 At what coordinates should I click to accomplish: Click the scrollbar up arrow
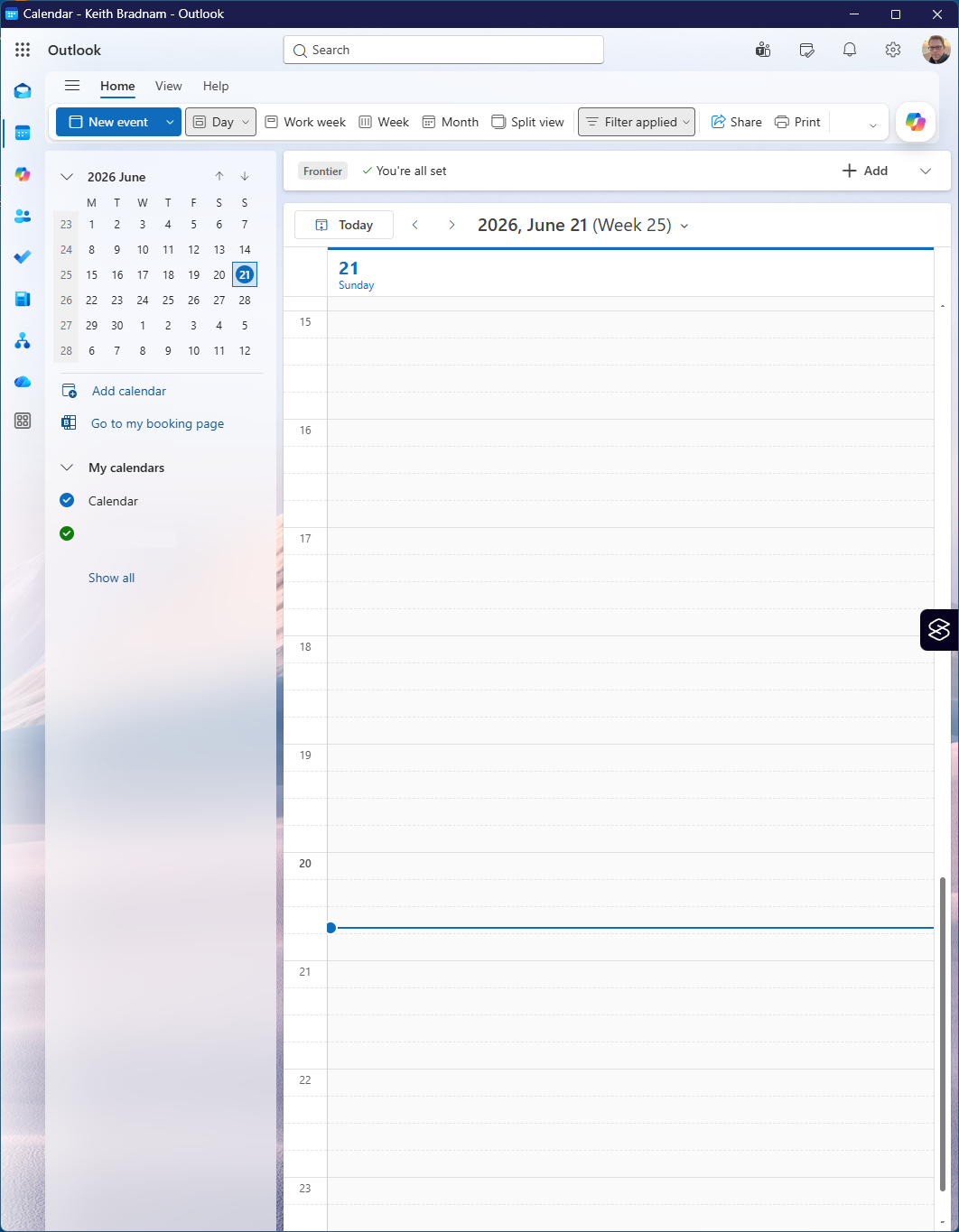(943, 306)
